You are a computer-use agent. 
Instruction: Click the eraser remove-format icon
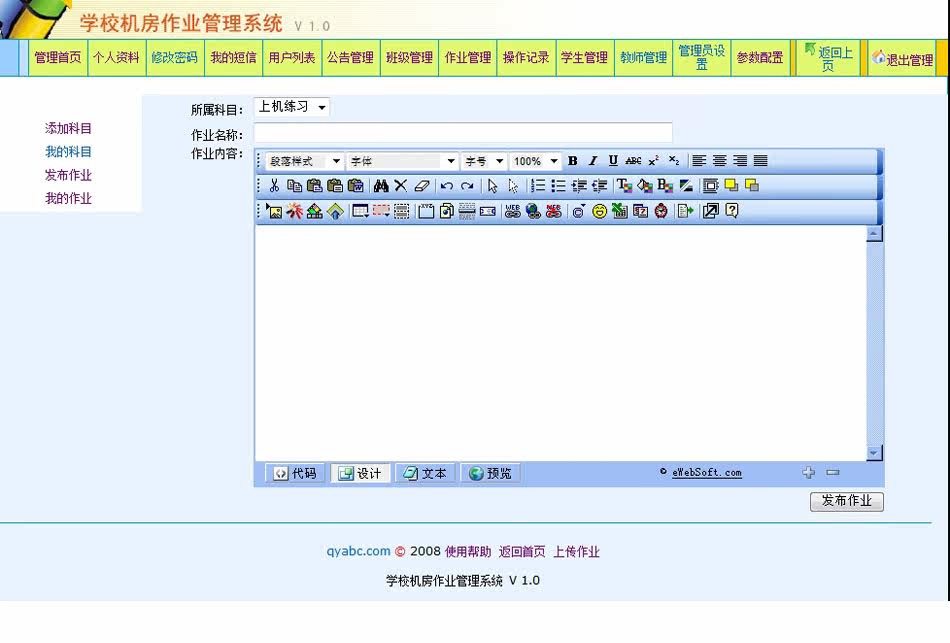coord(422,185)
